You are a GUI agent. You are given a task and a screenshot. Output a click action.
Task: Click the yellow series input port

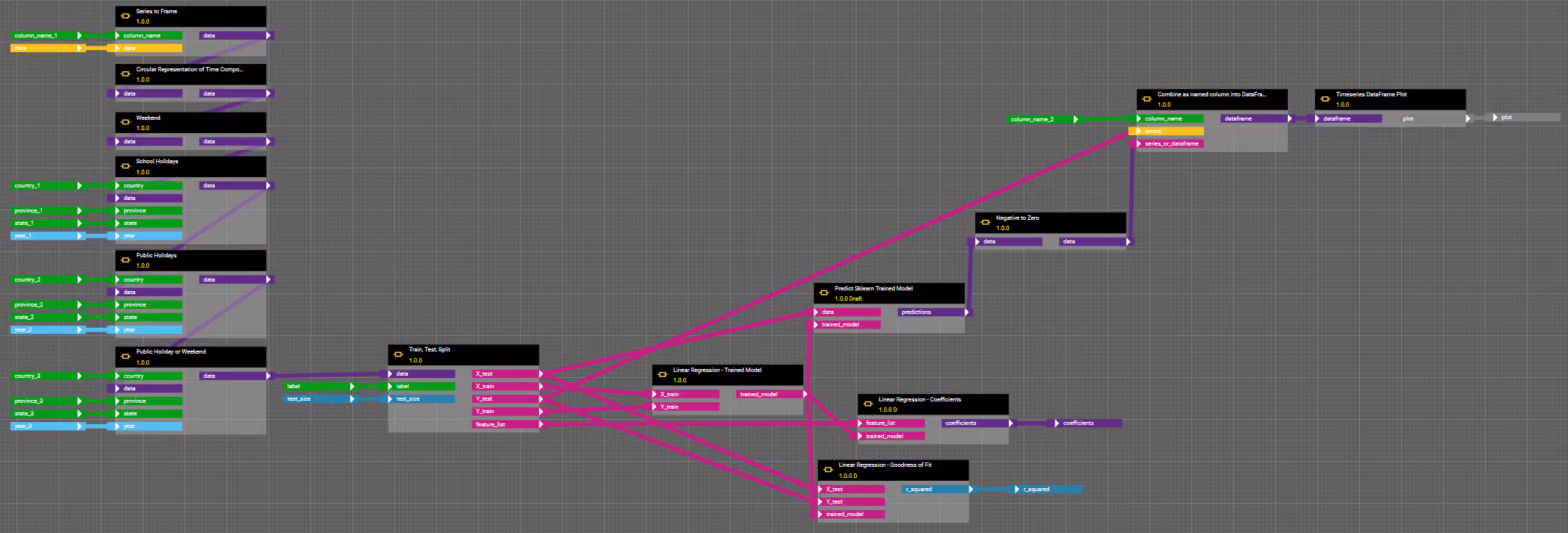[1166, 132]
